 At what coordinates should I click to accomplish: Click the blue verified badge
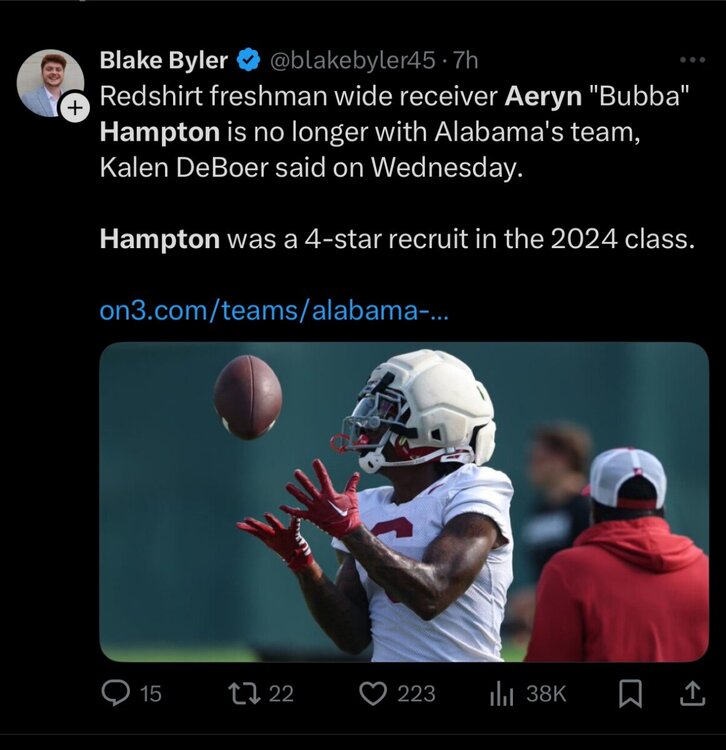[247, 61]
